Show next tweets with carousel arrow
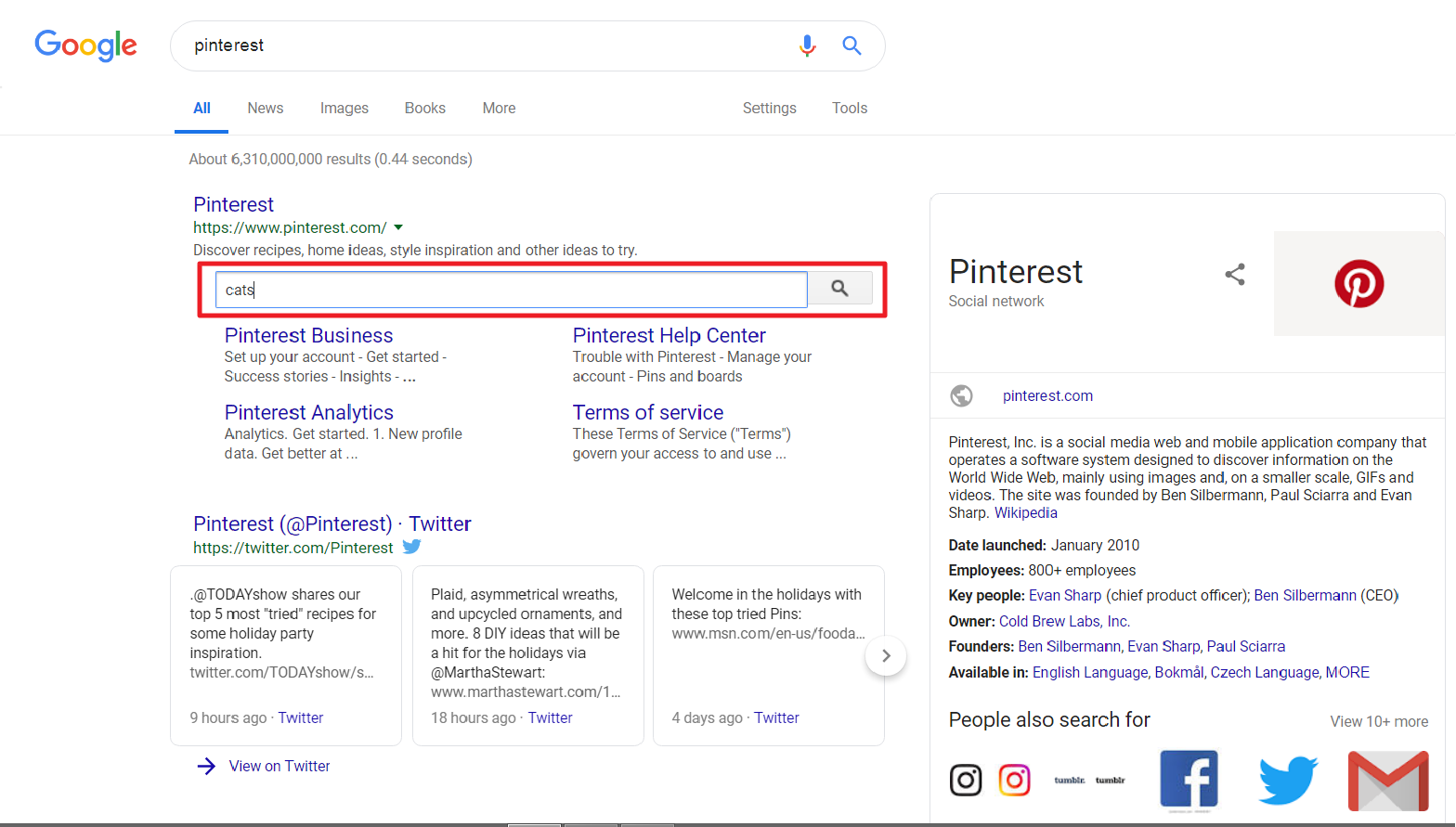 [886, 655]
